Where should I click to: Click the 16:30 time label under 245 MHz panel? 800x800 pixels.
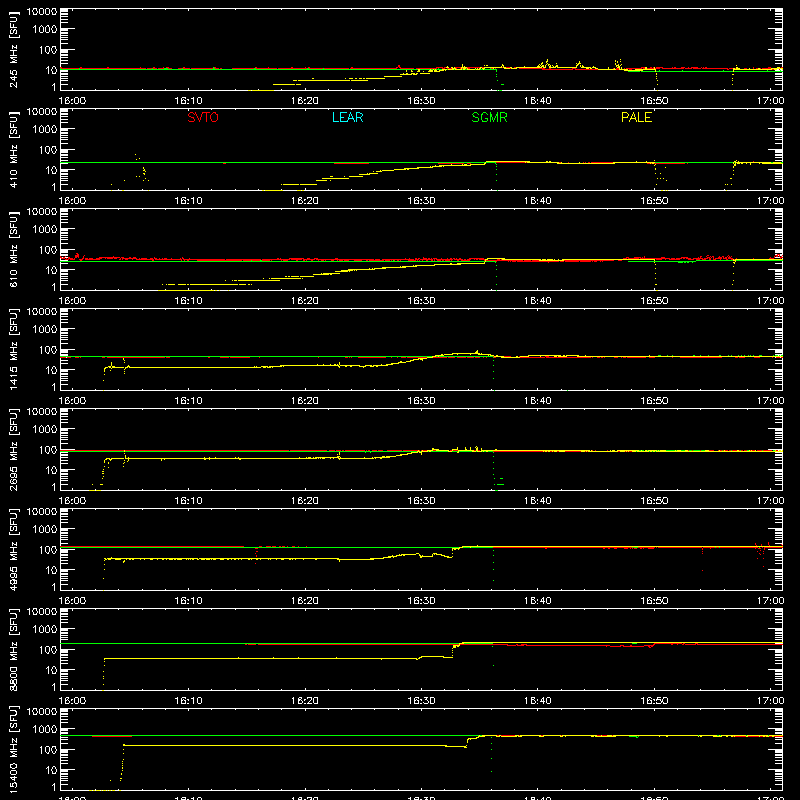click(421, 101)
